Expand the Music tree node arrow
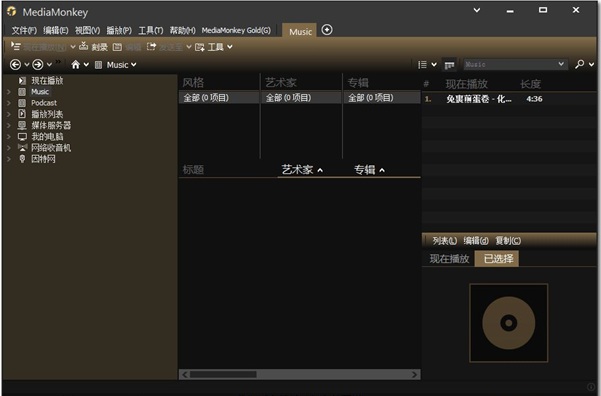 coord(8,92)
